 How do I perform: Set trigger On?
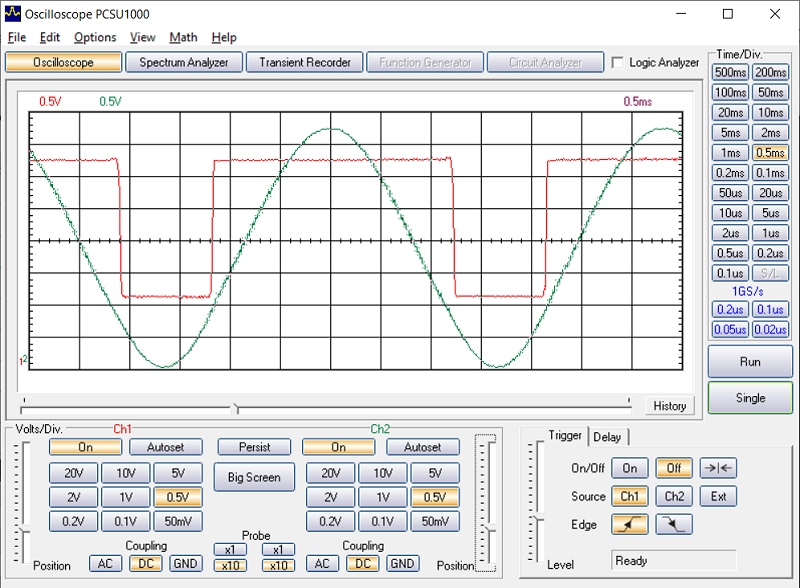pos(630,468)
